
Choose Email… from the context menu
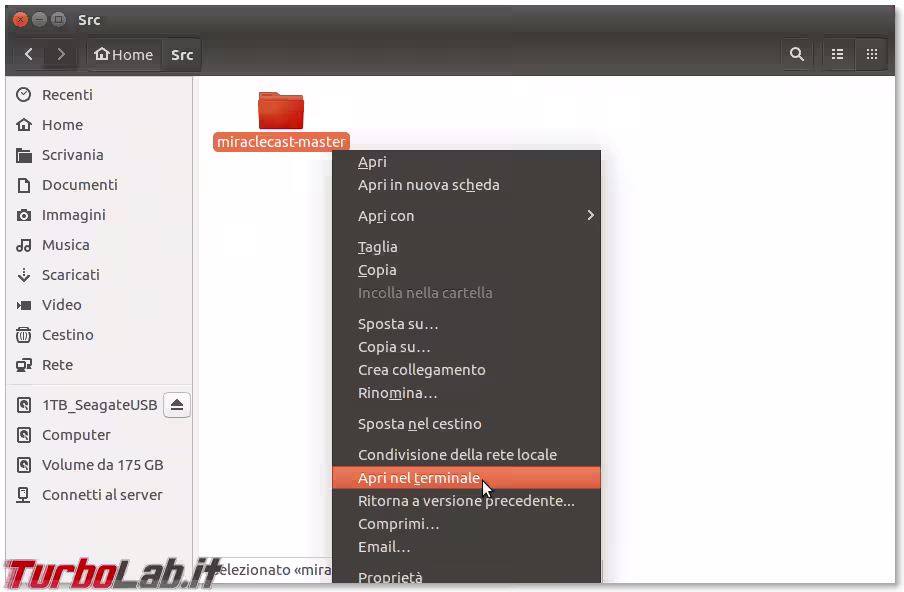(466, 547)
